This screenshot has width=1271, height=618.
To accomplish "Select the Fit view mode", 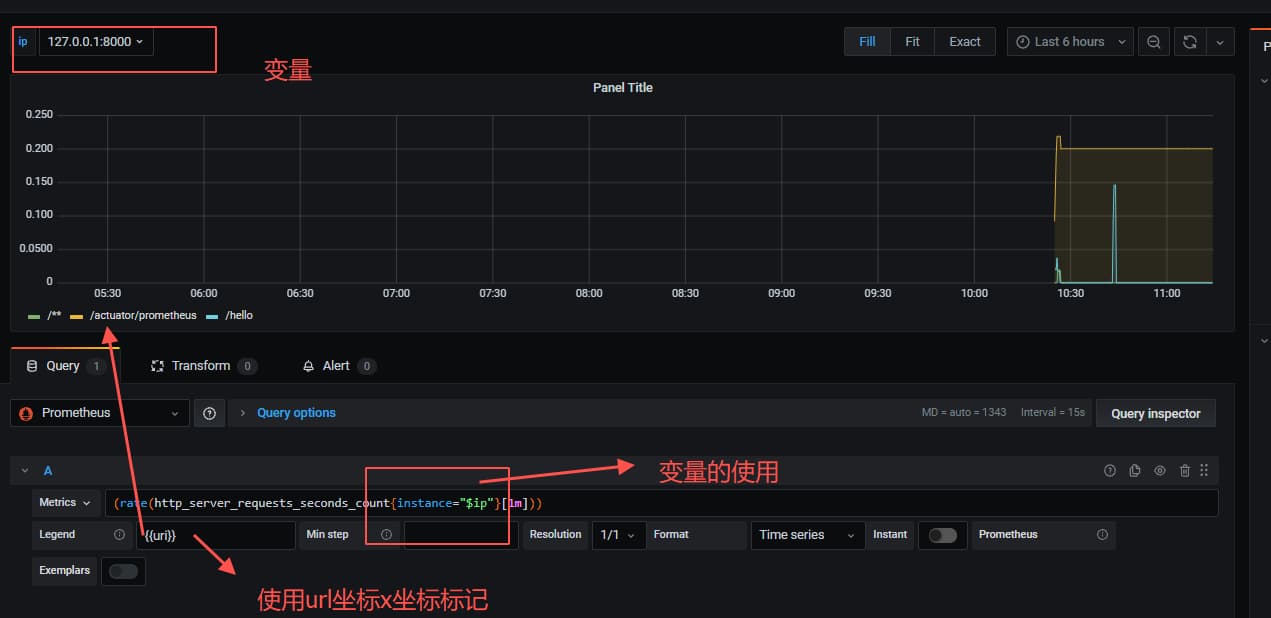I will (912, 42).
